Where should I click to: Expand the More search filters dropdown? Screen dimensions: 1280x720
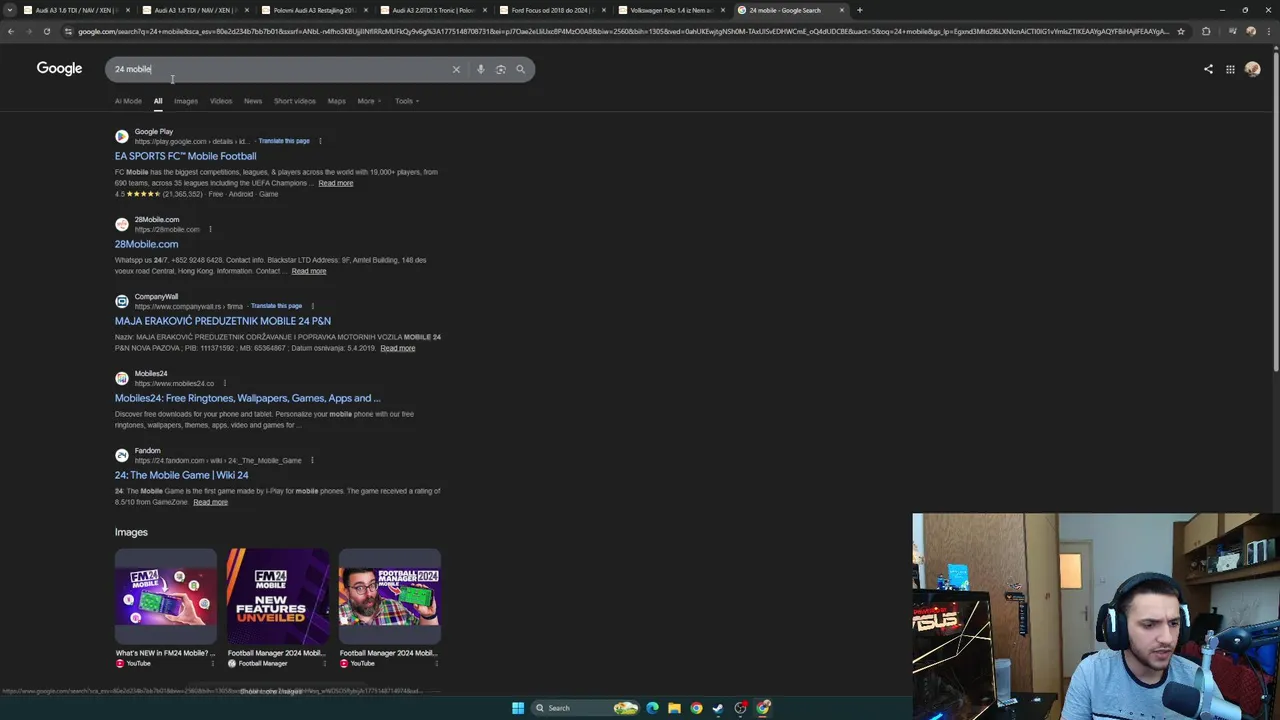[369, 101]
